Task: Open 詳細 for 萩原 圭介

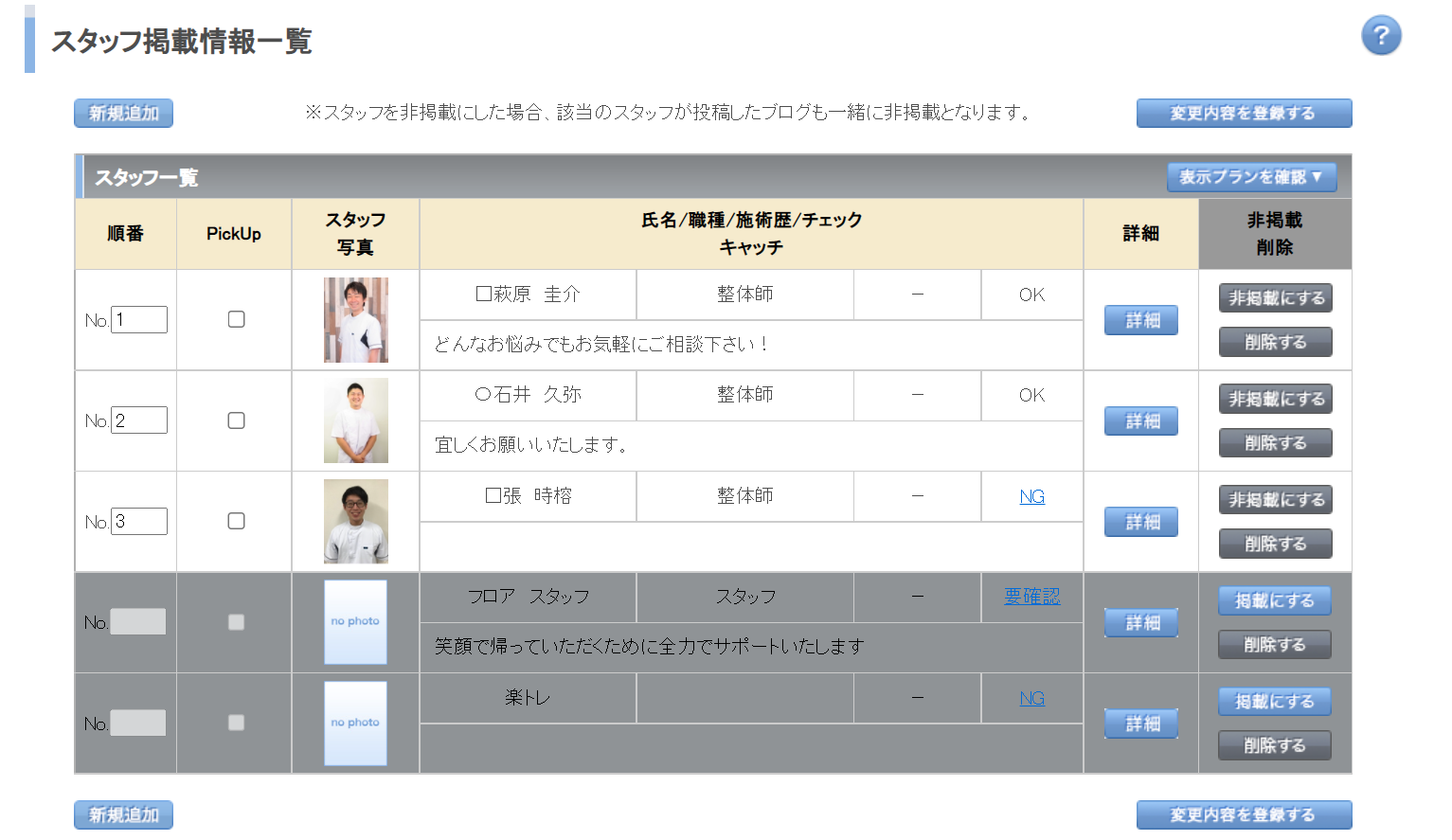Action: (x=1140, y=320)
